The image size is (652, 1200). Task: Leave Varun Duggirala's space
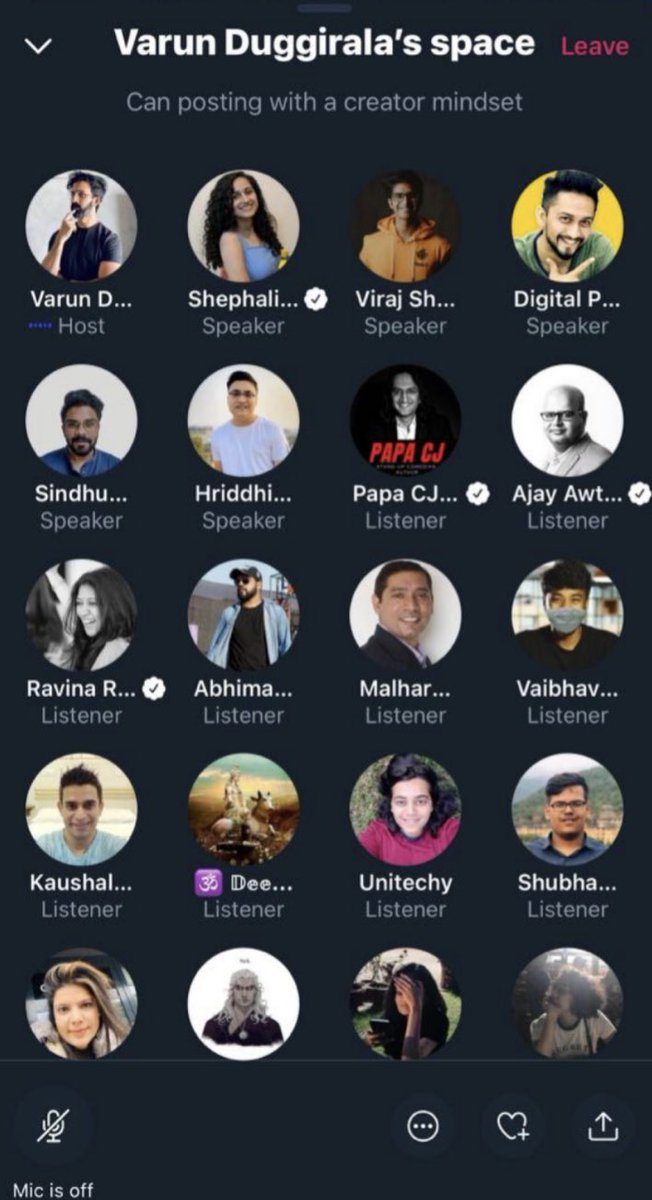pos(595,46)
